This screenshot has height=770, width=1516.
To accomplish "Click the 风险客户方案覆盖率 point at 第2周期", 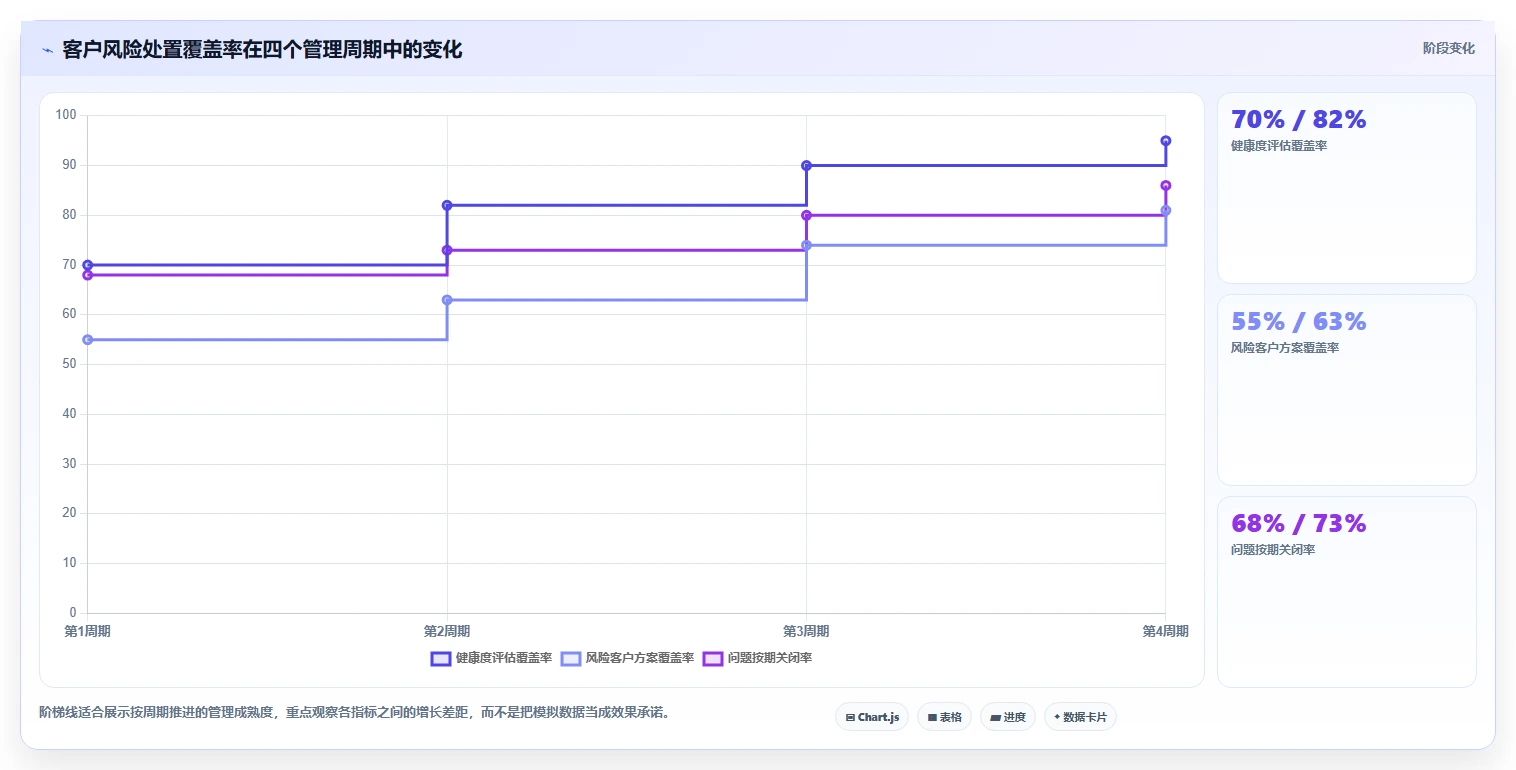I will tap(447, 300).
